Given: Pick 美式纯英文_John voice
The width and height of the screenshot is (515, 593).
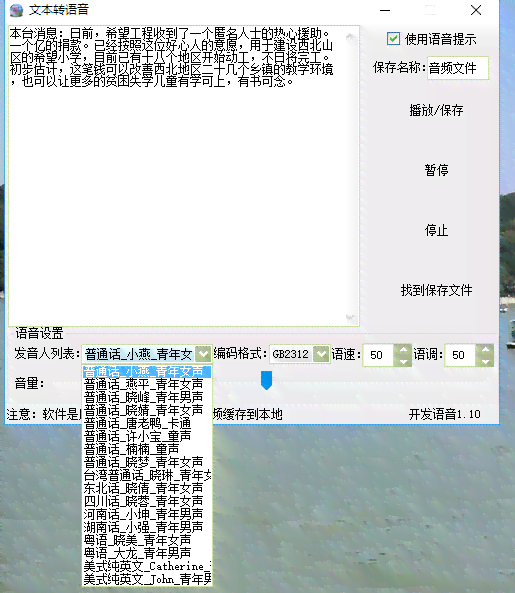Looking at the screenshot, I should click(147, 579).
